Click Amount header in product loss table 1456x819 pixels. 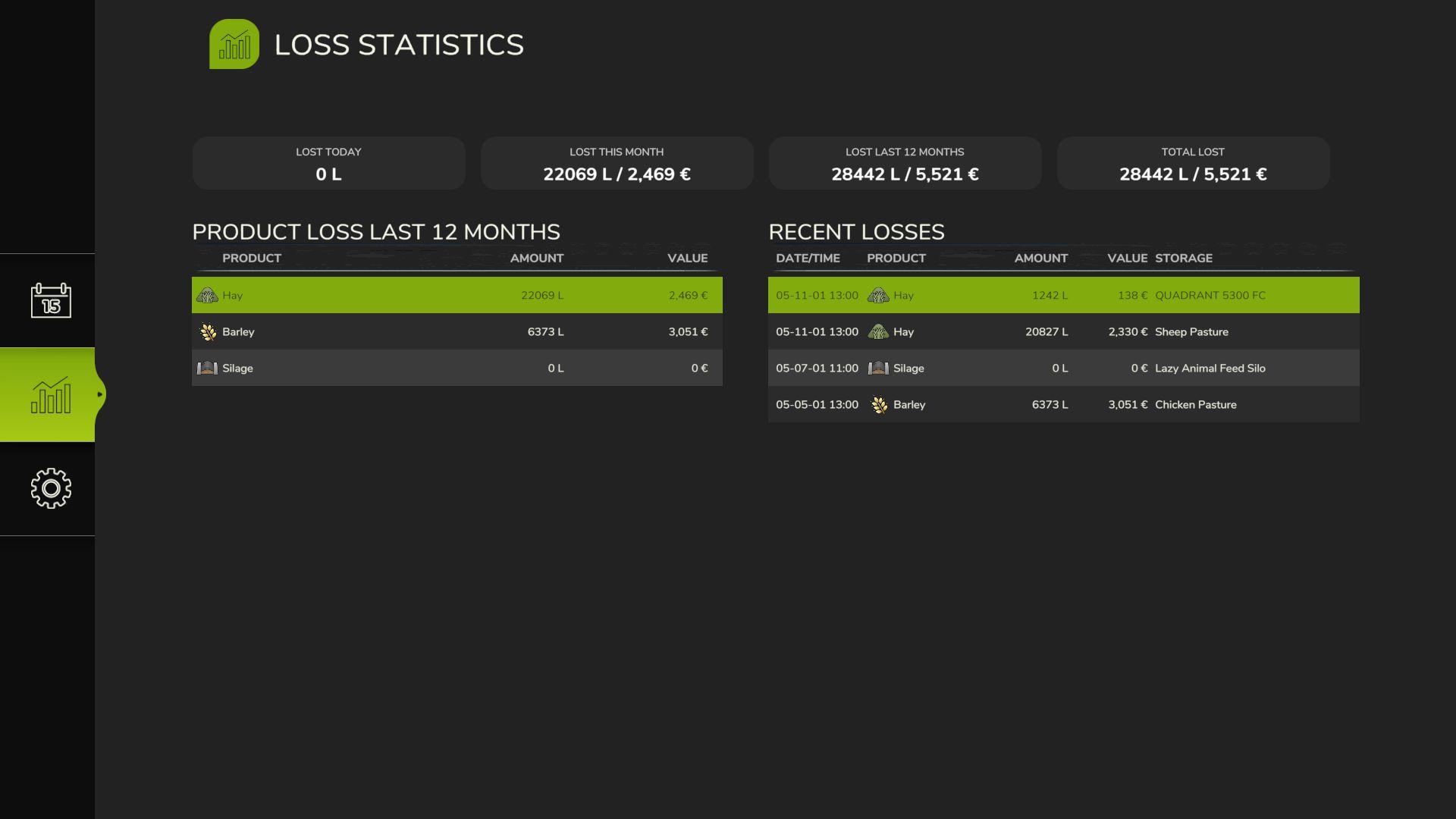[x=536, y=259]
